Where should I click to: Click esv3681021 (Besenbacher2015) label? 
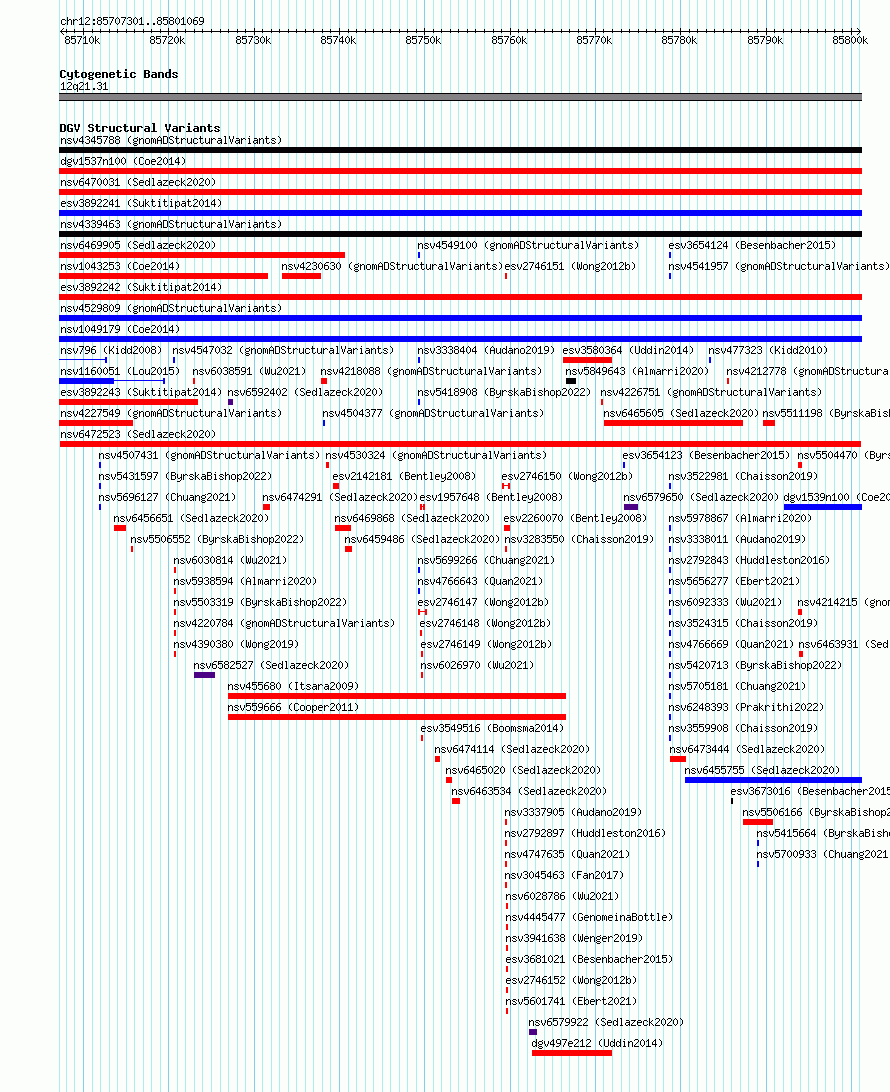589,959
